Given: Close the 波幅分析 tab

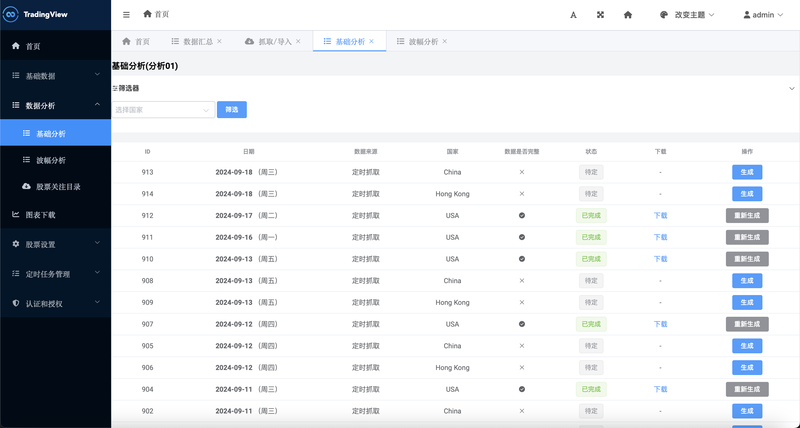Looking at the screenshot, I should (444, 41).
